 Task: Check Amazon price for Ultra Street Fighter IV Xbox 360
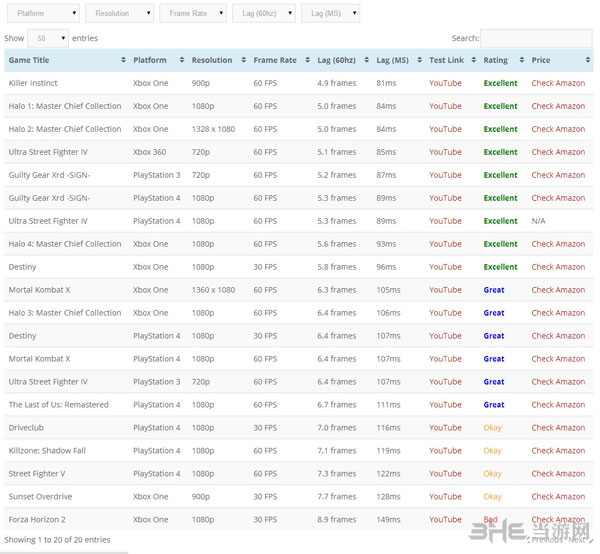pyautogui.click(x=558, y=152)
